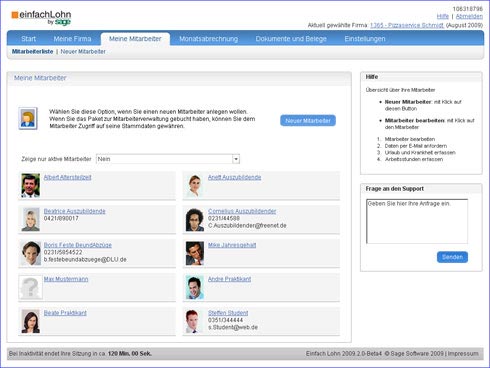
Task: Click the new employee avatar icon
Action: (x=28, y=118)
